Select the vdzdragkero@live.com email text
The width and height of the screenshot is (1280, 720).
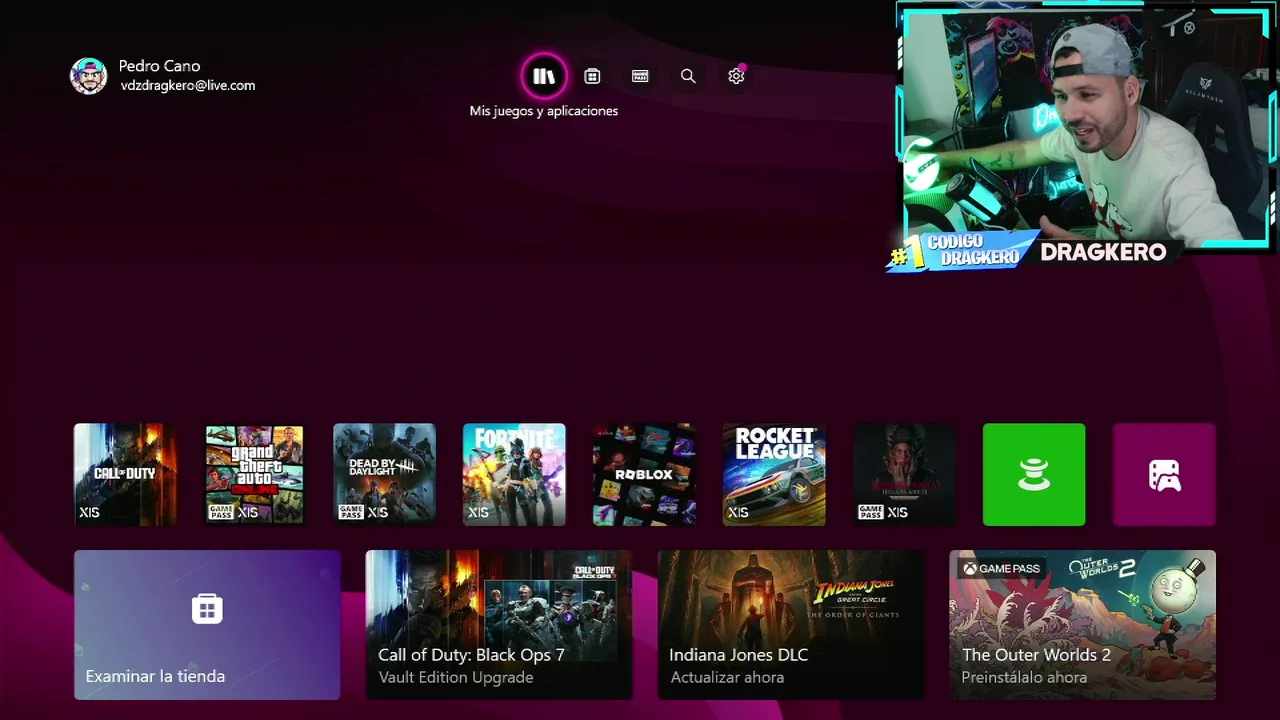pyautogui.click(x=188, y=86)
